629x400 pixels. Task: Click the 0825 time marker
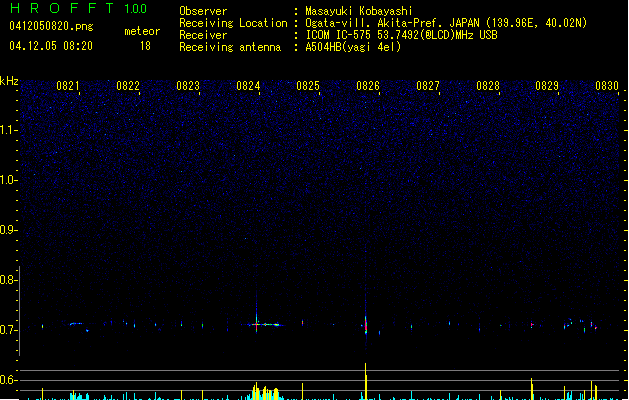[308, 86]
